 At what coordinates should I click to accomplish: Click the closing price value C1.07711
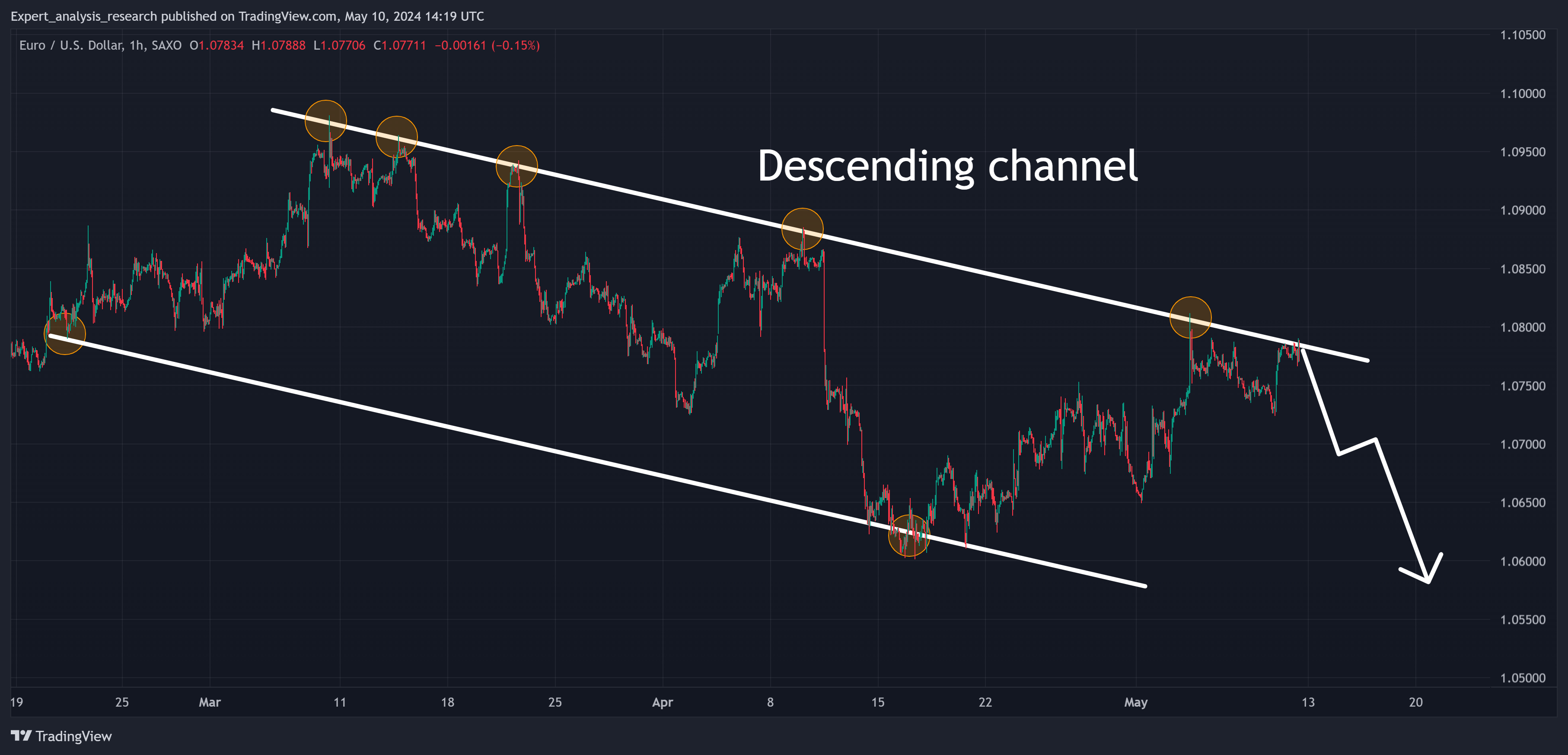click(x=400, y=46)
